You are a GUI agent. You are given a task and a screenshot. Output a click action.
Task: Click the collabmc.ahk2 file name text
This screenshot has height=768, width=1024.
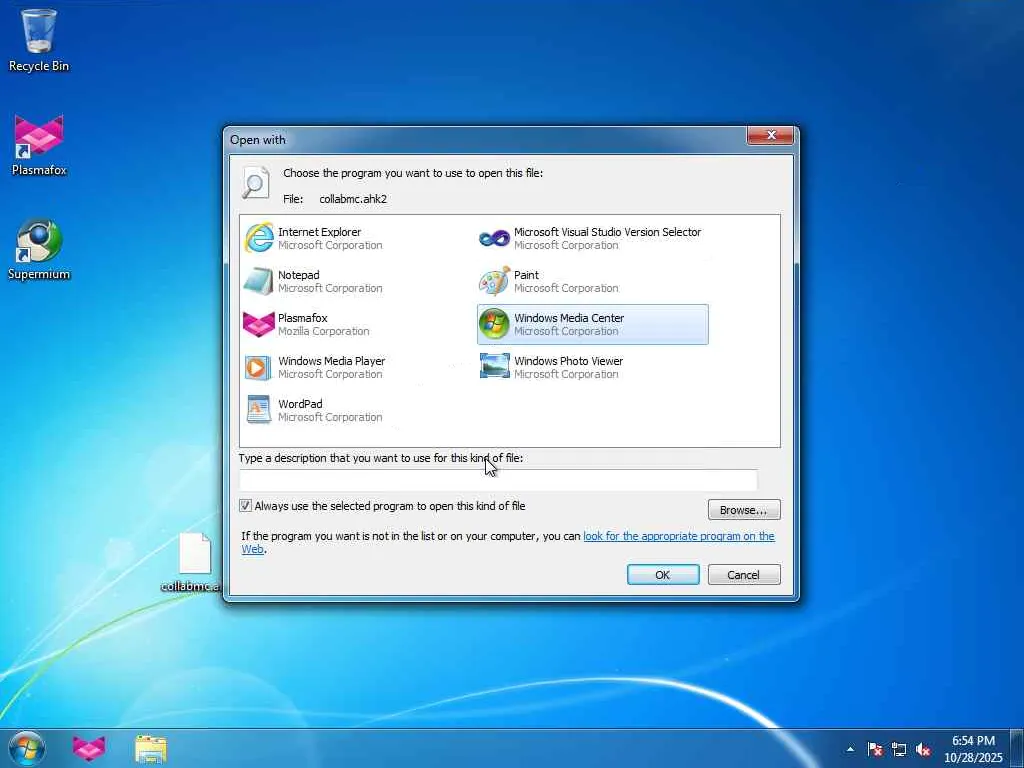click(353, 199)
